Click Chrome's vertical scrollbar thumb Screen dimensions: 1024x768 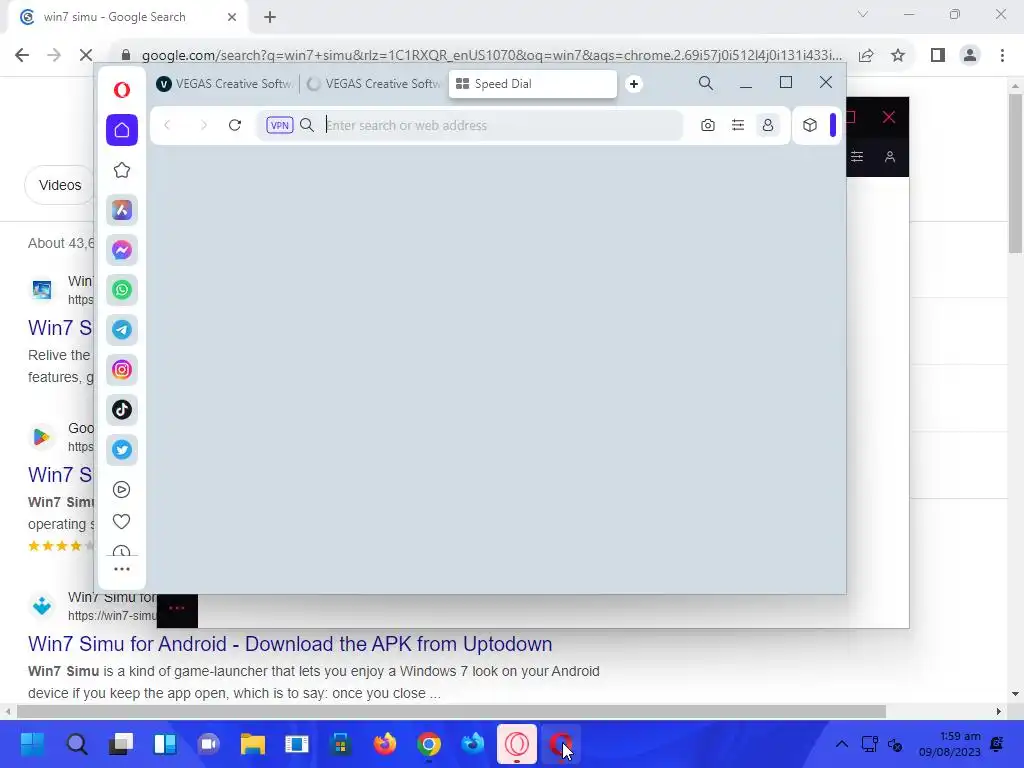1015,172
